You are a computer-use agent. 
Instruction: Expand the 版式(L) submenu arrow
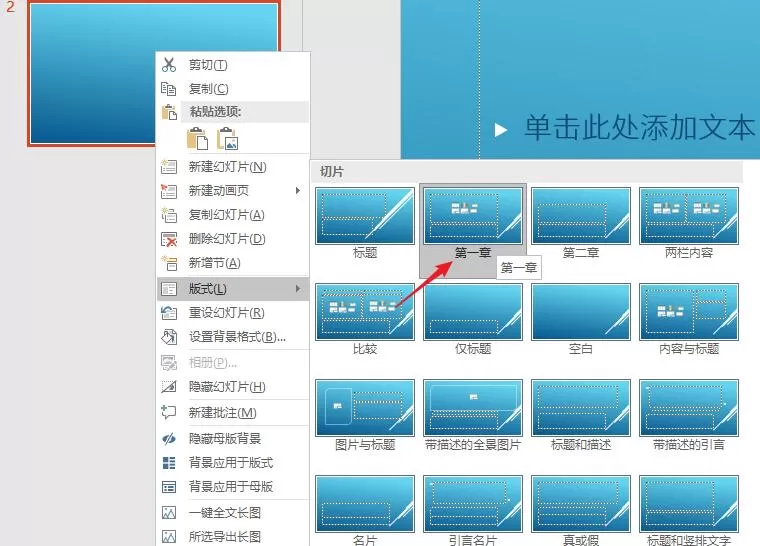[298, 289]
